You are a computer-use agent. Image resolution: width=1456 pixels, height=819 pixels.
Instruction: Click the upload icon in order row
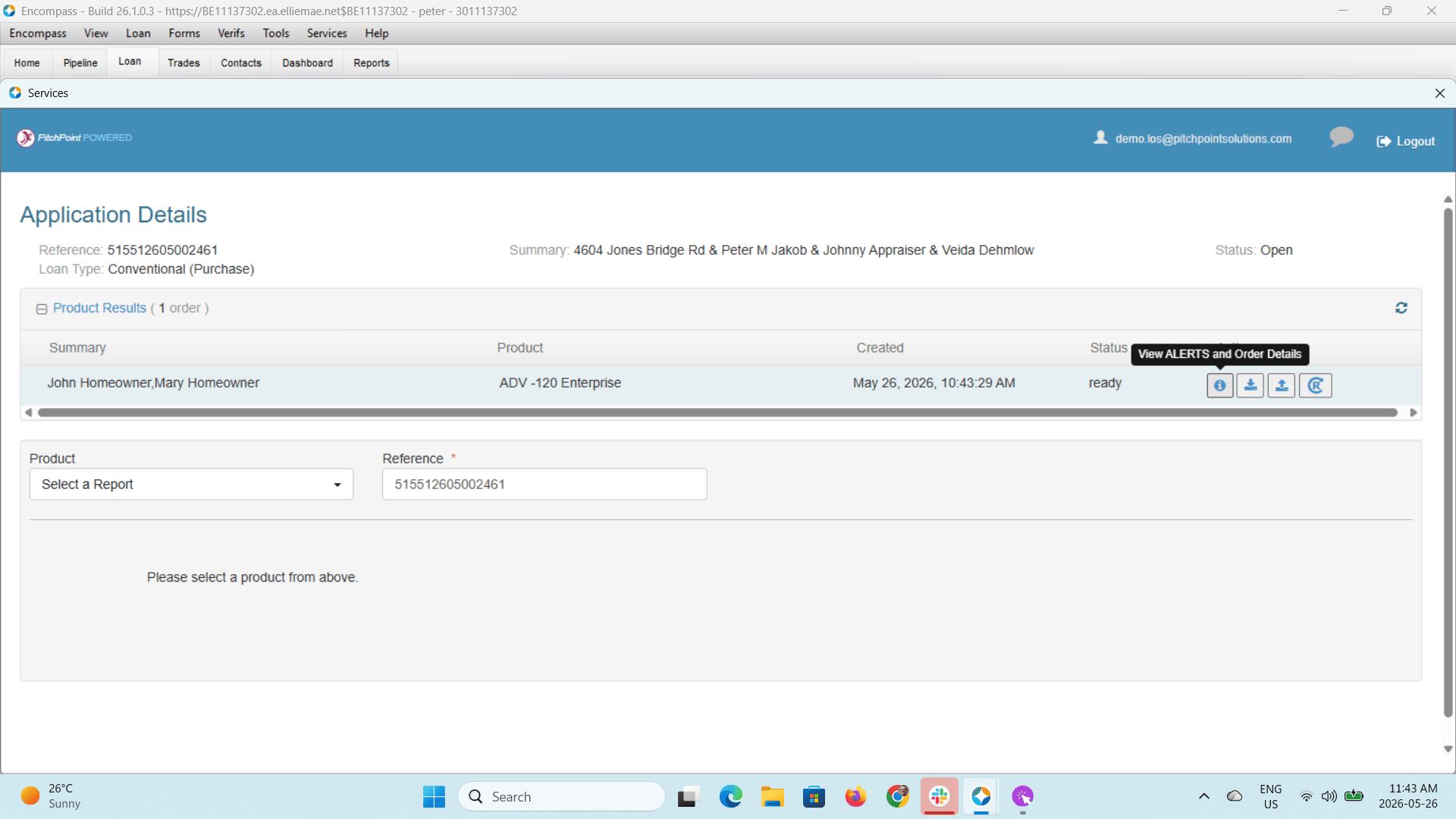coord(1282,385)
